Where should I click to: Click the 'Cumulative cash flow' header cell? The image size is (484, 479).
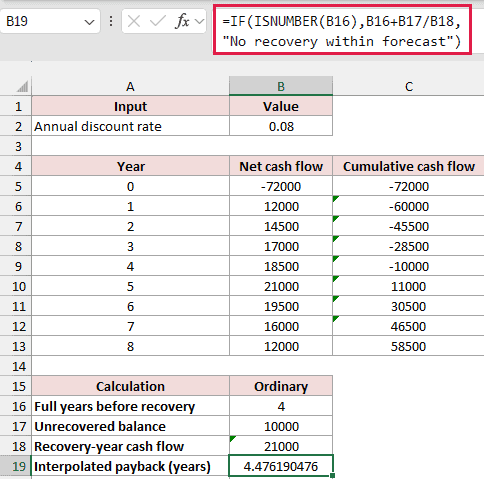(x=408, y=166)
